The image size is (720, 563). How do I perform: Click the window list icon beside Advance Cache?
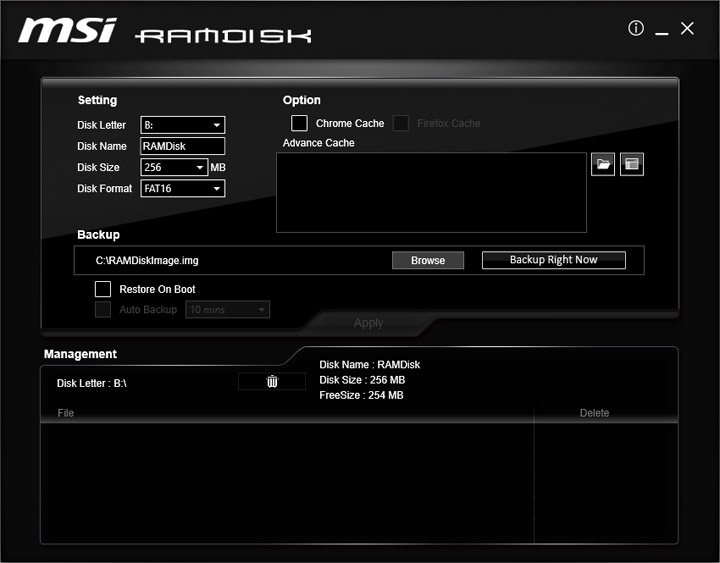point(631,164)
